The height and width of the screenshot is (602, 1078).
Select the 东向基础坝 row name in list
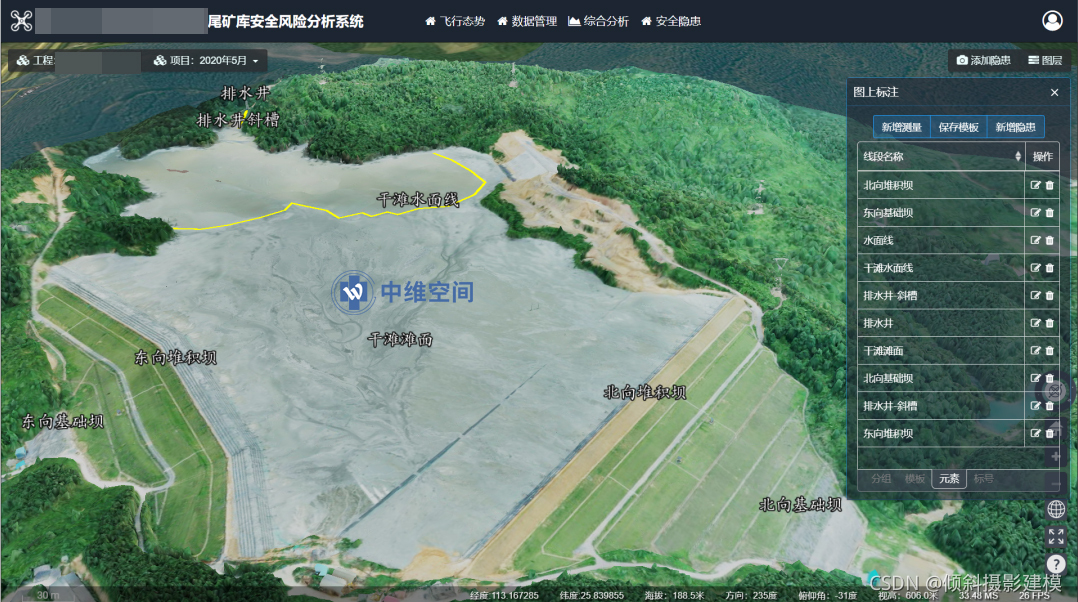click(x=888, y=212)
